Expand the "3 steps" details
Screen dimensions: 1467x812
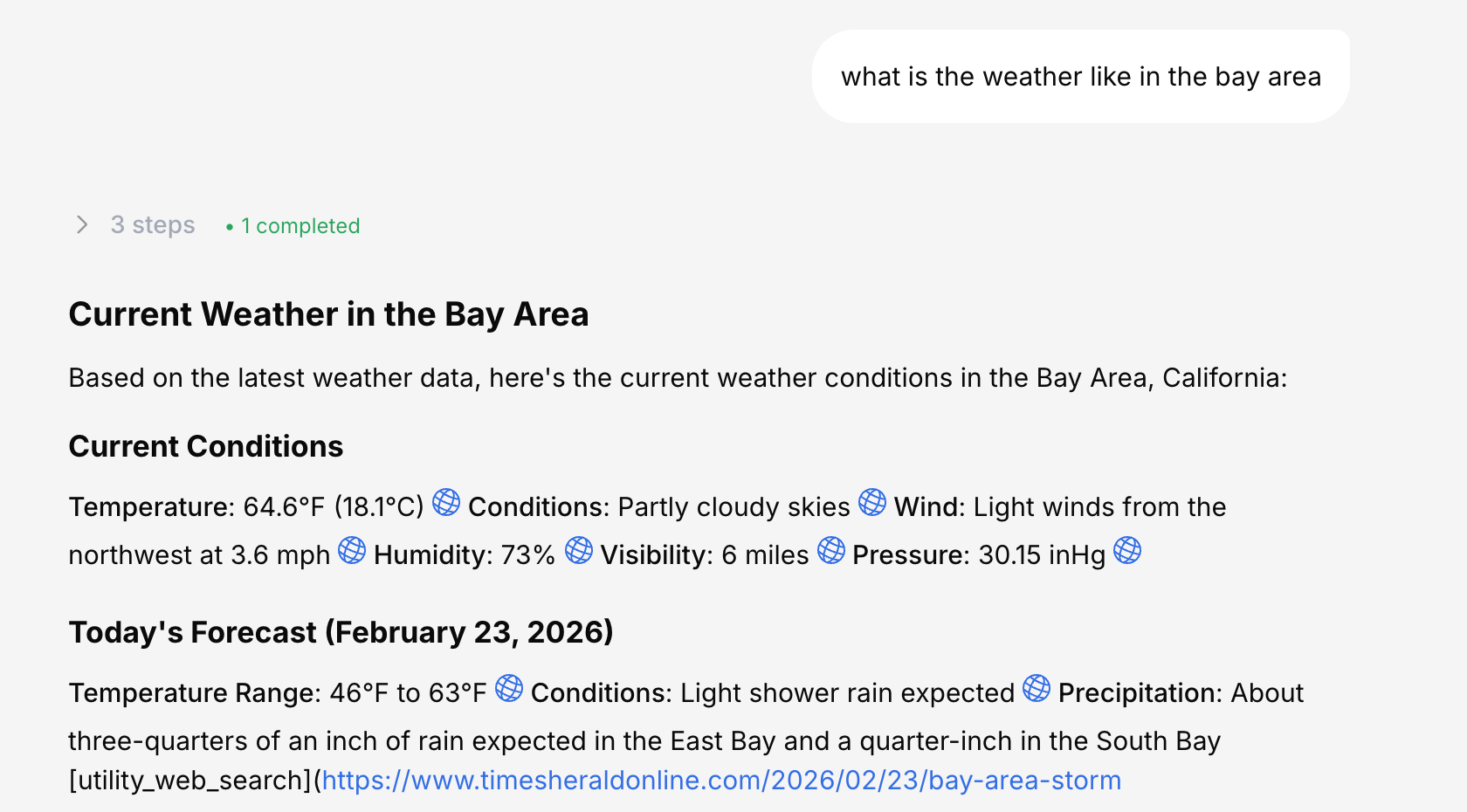coord(153,225)
